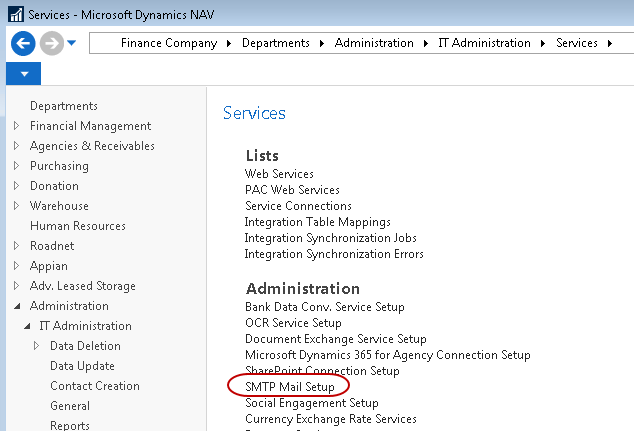The width and height of the screenshot is (634, 431).
Task: Open the Web Services list
Action: coord(279,174)
